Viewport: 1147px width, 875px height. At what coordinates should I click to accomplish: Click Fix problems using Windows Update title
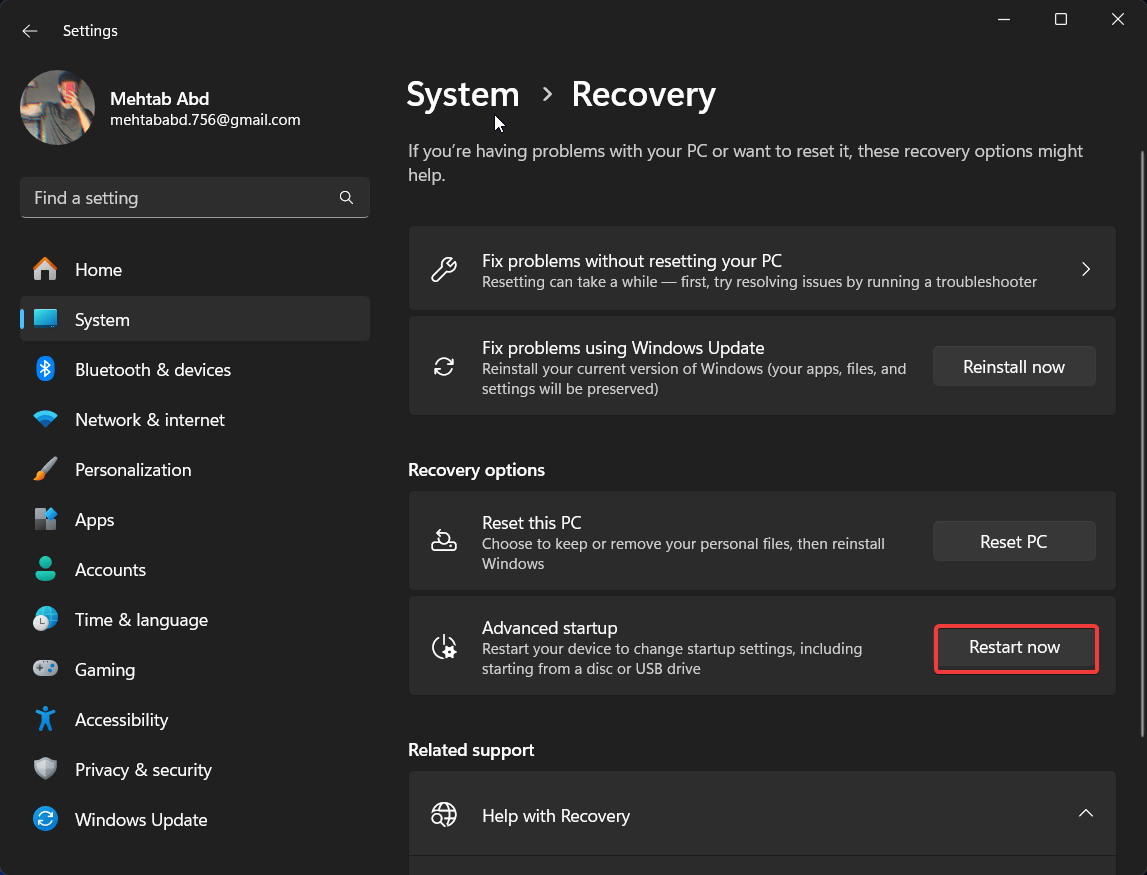[x=623, y=348]
